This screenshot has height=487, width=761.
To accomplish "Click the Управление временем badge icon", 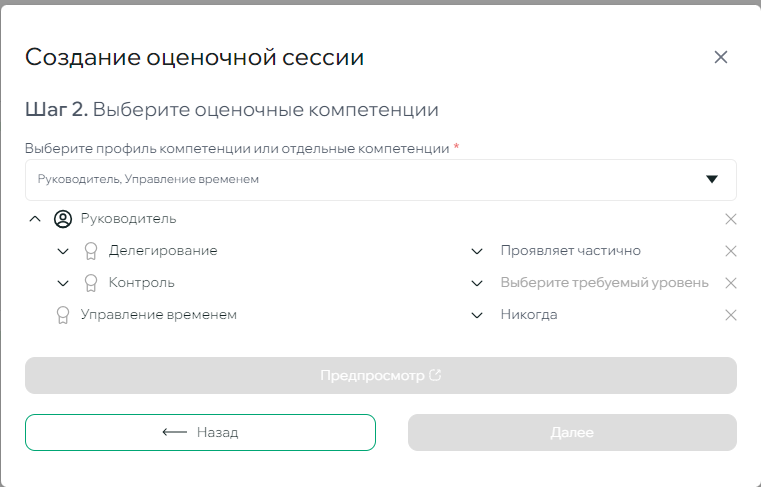I will coord(63,315).
